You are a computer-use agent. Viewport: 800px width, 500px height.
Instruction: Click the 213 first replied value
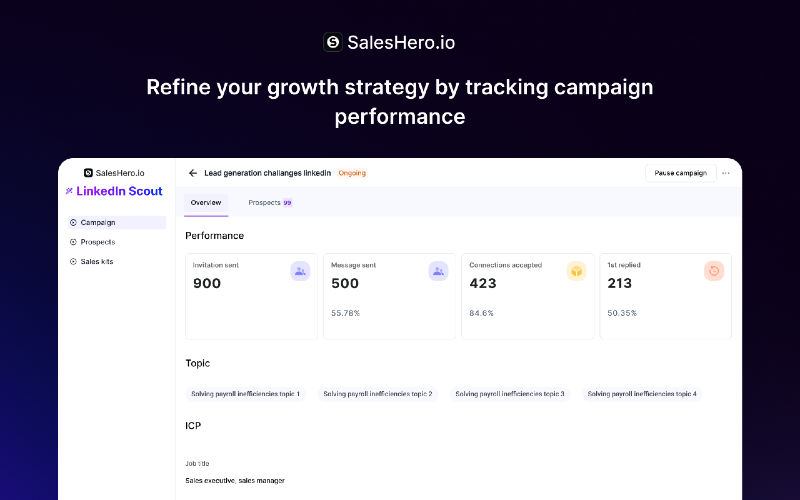point(620,283)
